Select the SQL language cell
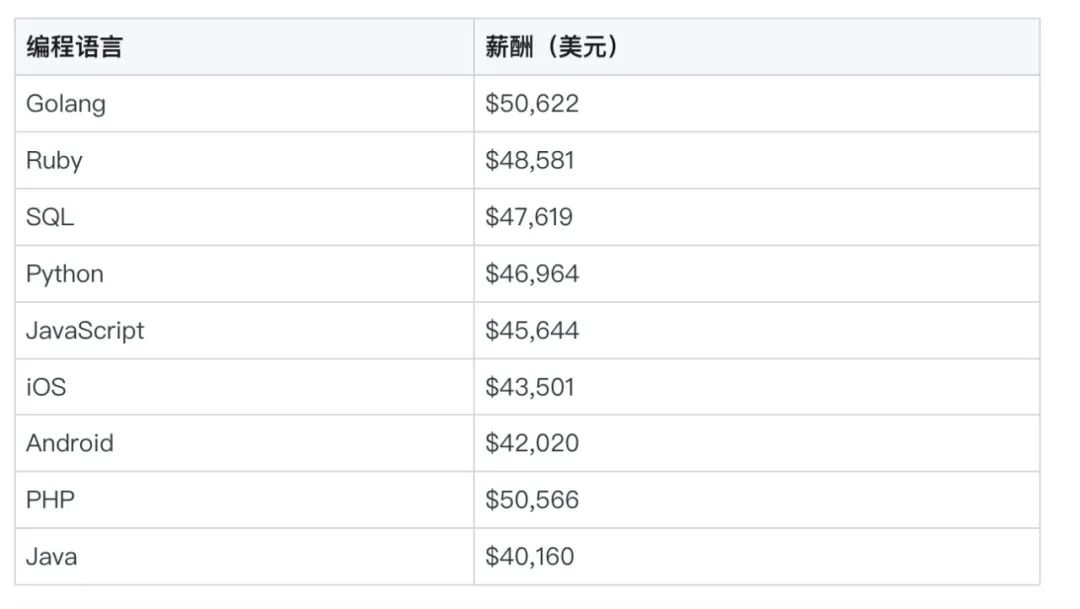1080x609 pixels. (50, 217)
